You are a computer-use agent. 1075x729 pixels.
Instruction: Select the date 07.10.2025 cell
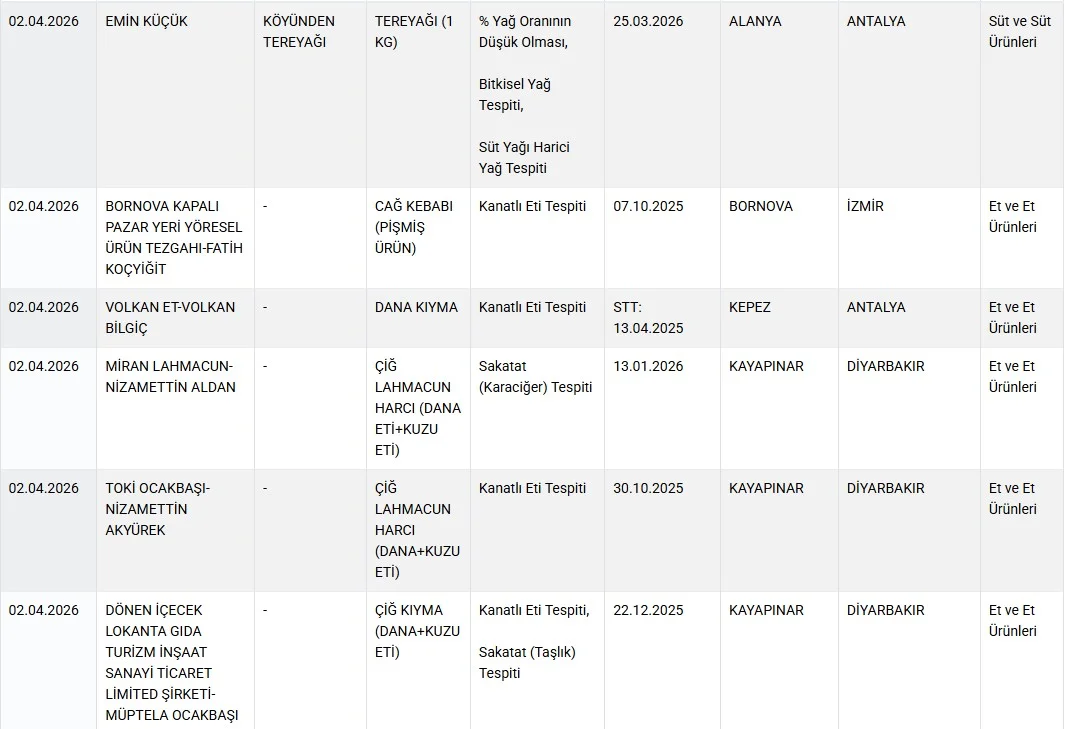(648, 206)
